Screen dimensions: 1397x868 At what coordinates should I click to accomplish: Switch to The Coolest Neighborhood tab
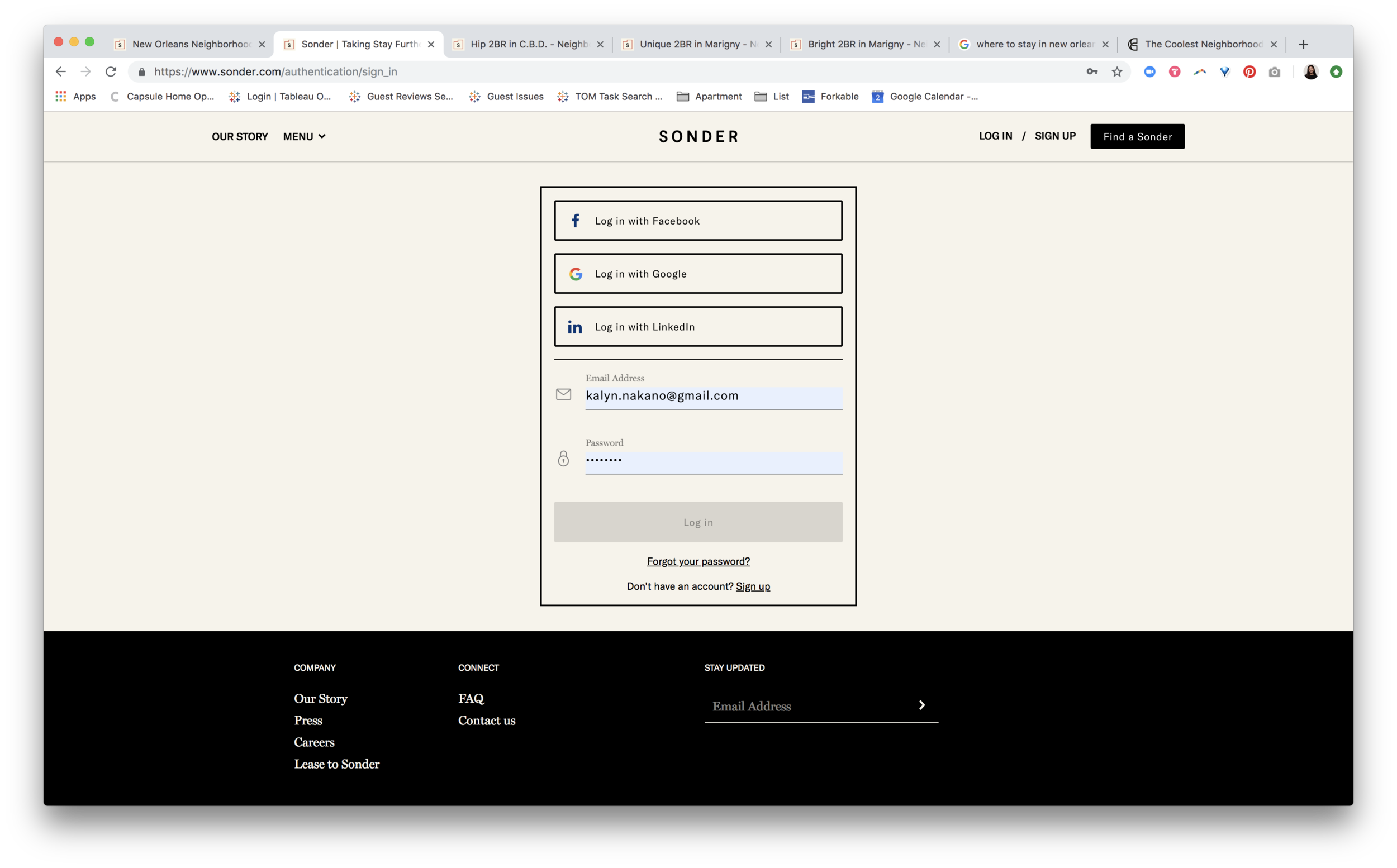click(x=1203, y=44)
